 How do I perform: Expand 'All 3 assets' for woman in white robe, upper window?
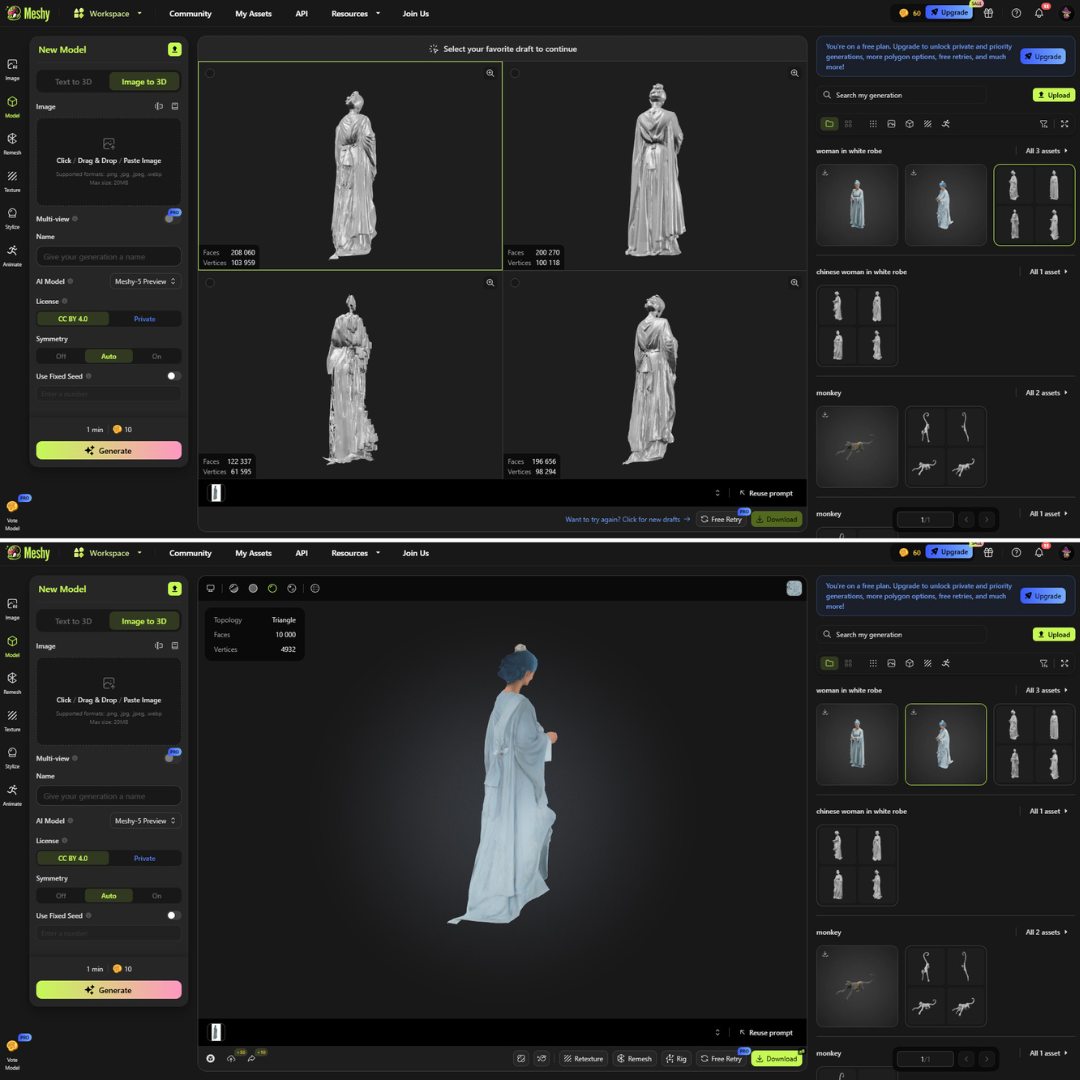click(x=1046, y=151)
